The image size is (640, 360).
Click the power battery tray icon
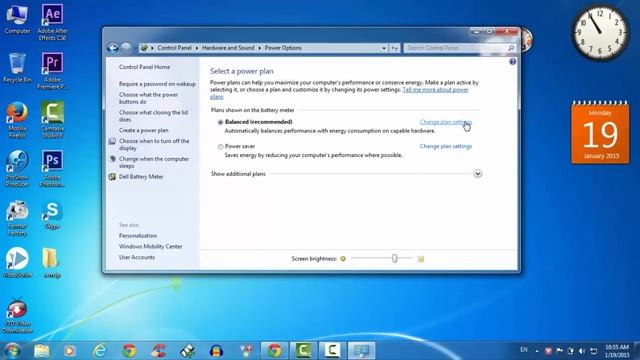coord(570,351)
